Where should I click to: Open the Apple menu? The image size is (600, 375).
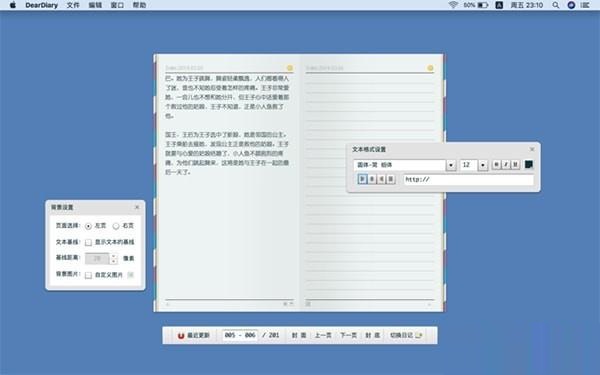[13, 5]
